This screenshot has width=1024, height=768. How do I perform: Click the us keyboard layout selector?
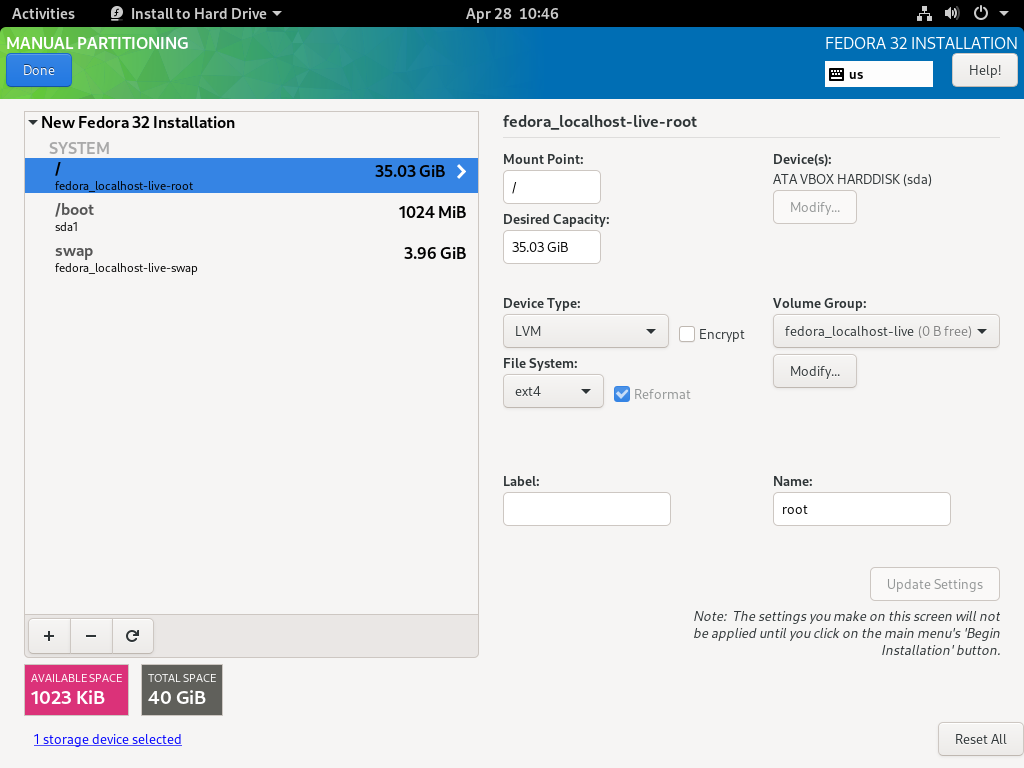tap(878, 74)
